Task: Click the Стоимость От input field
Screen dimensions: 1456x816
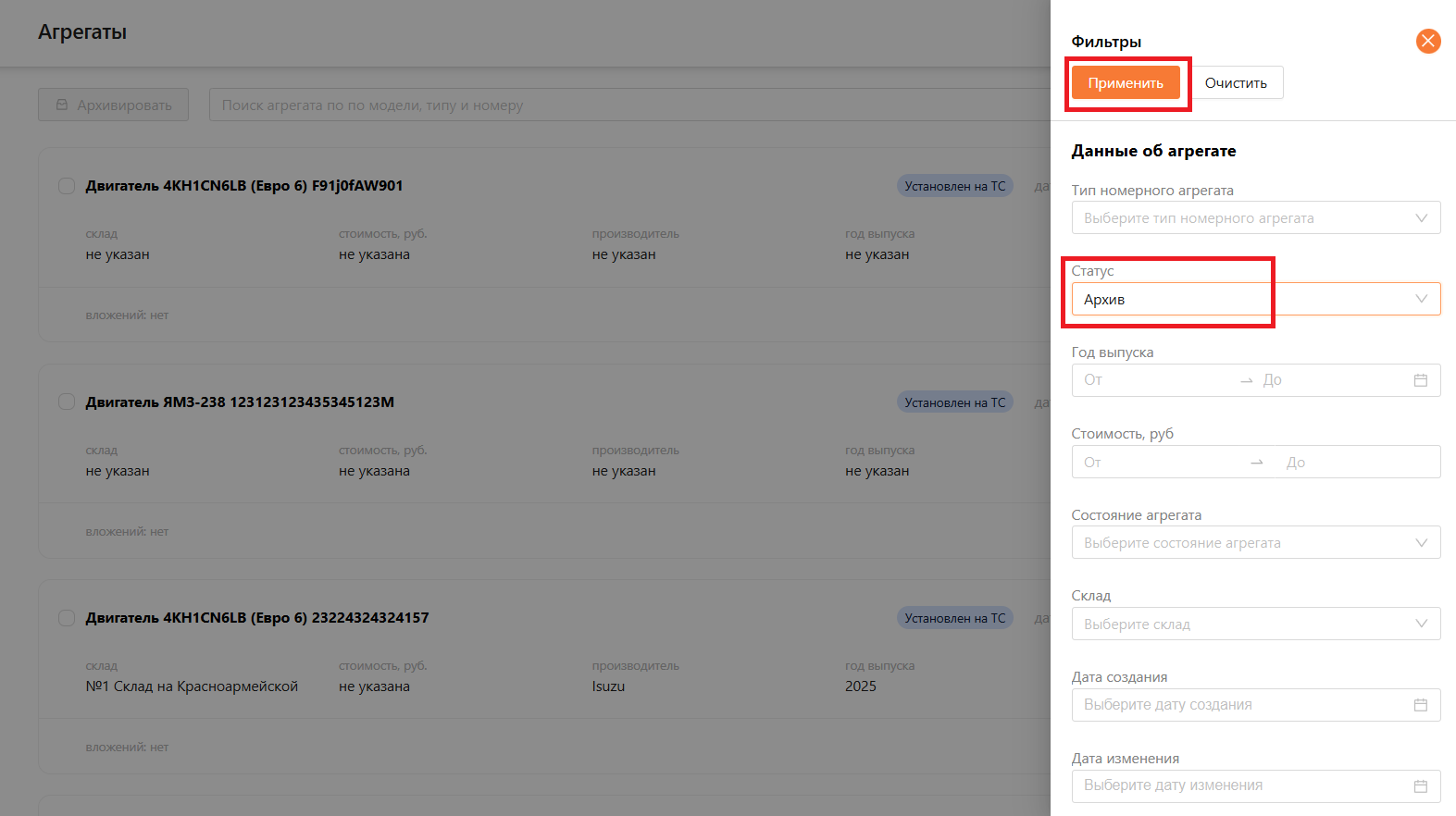Action: point(1157,462)
